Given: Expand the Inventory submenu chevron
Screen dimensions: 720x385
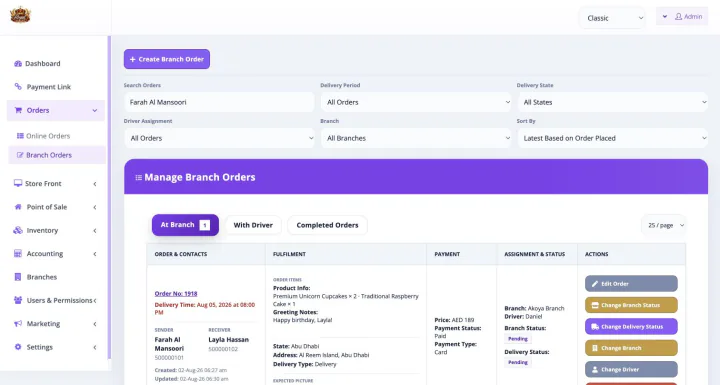Looking at the screenshot, I should [x=95, y=231].
